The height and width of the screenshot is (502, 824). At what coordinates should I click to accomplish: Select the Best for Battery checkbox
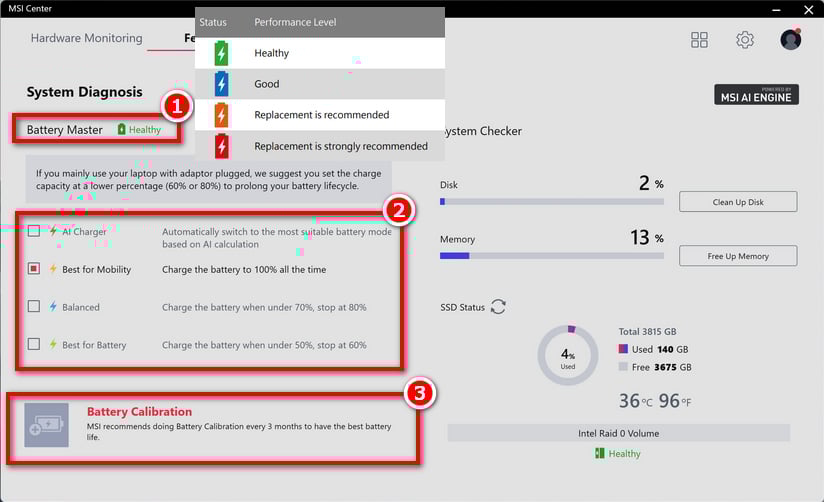(34, 344)
